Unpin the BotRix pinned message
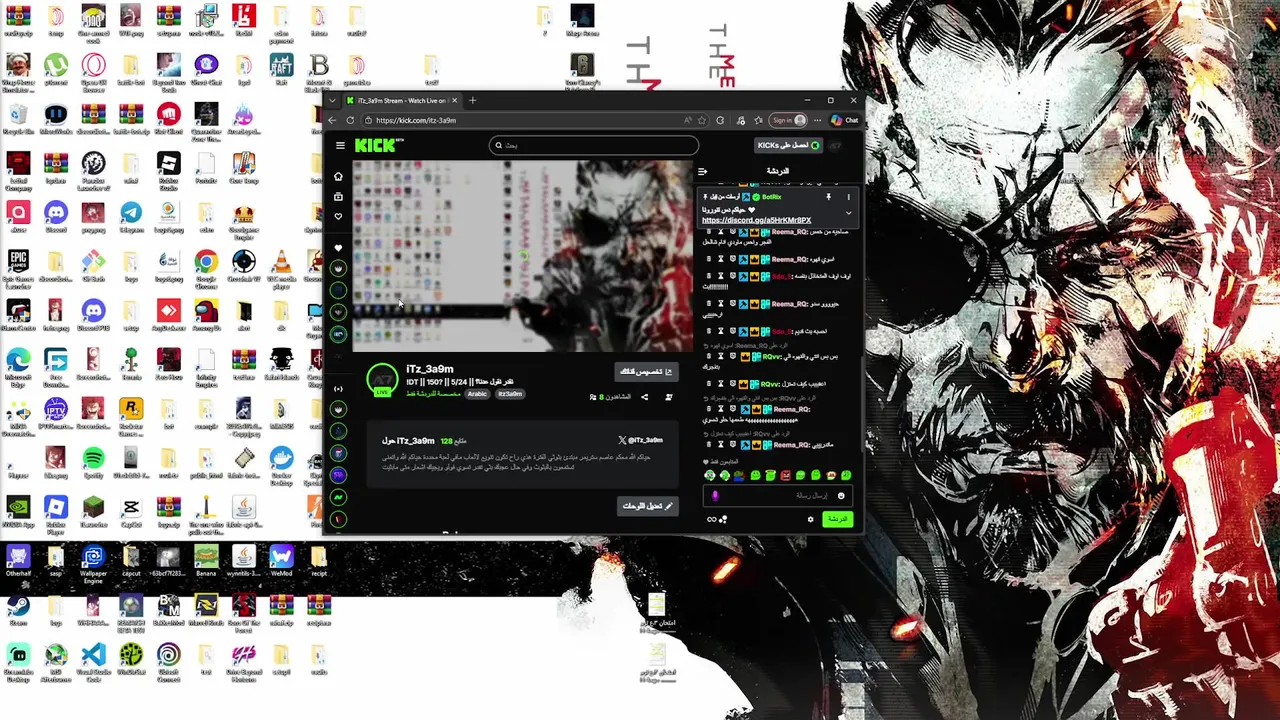Image resolution: width=1280 pixels, height=720 pixels. coord(828,198)
